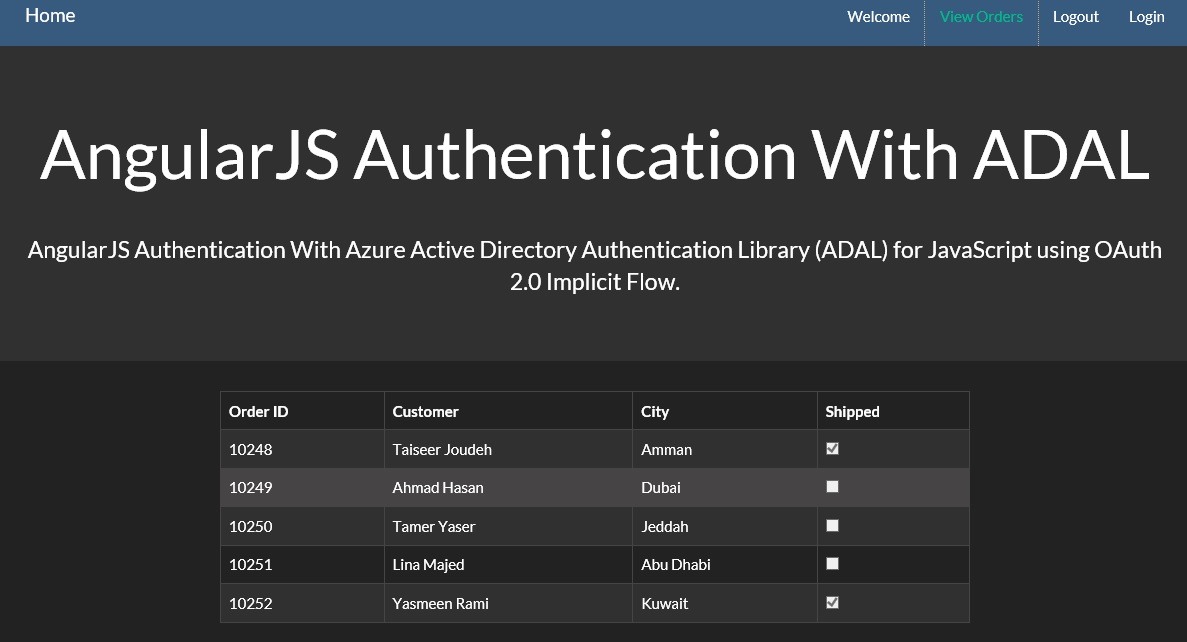Enable Shipped for Ahmad Hasan's order
1187x642 pixels.
pos(832,486)
